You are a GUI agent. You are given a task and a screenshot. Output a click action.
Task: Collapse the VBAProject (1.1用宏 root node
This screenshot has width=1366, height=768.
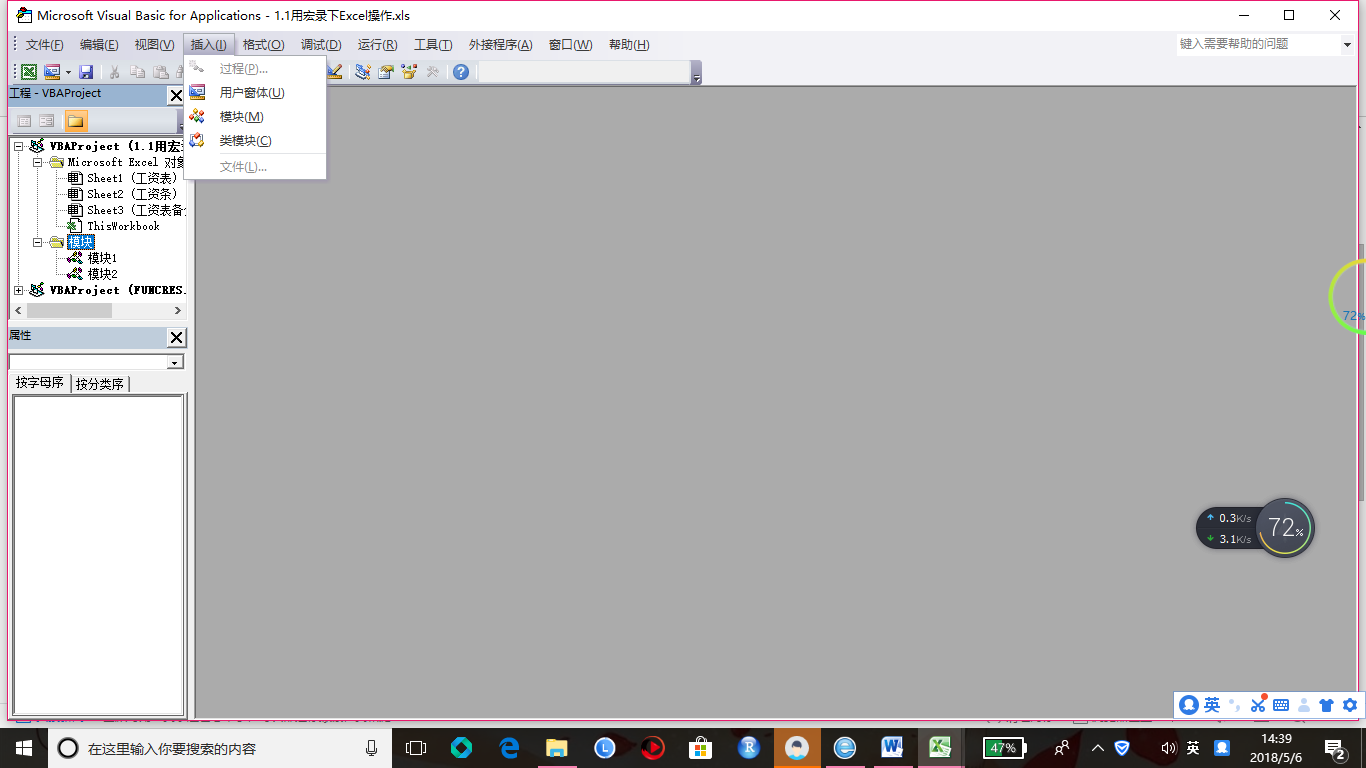19,146
